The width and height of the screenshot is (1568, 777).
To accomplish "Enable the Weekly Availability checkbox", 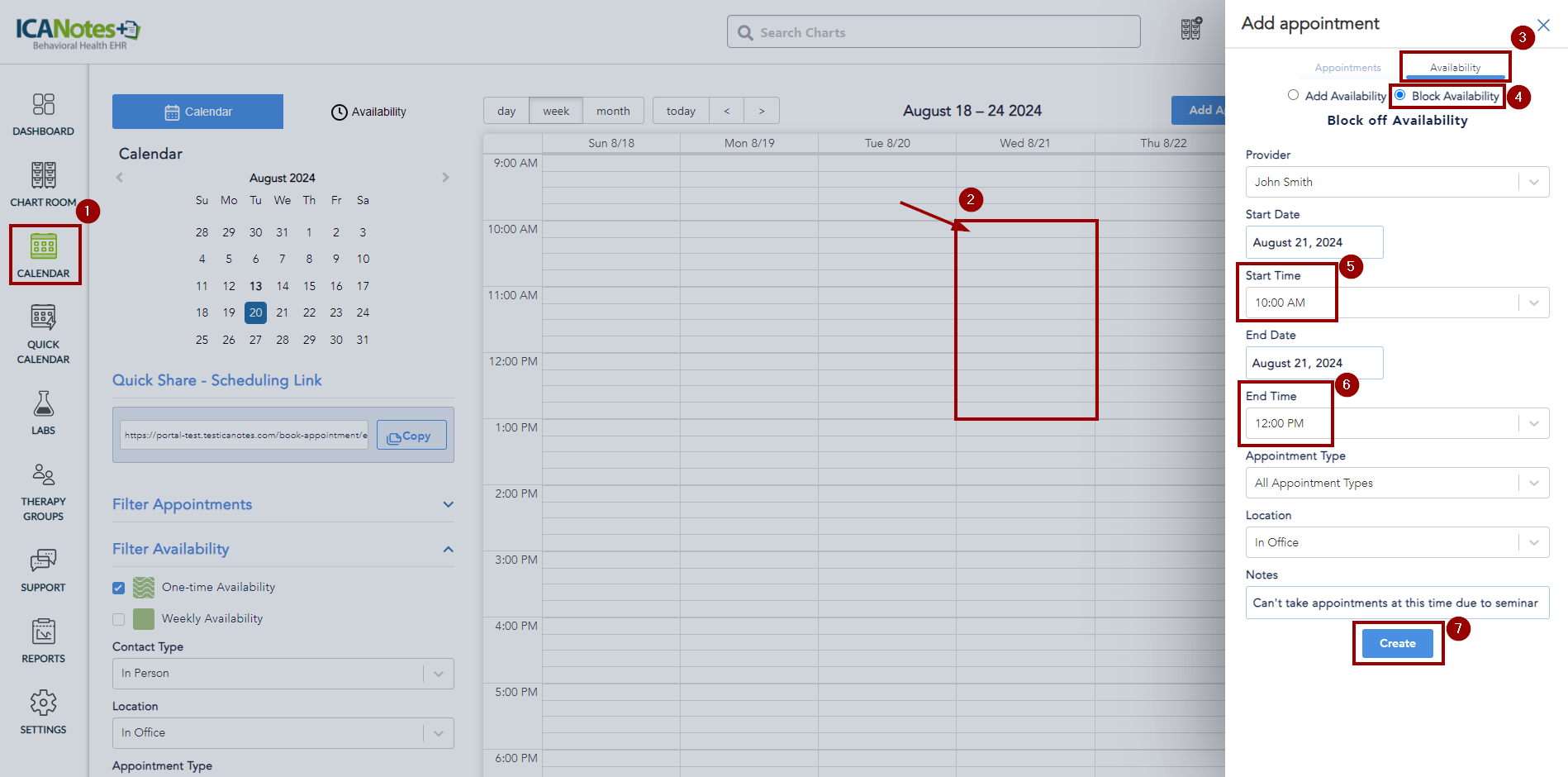I will 119,619.
